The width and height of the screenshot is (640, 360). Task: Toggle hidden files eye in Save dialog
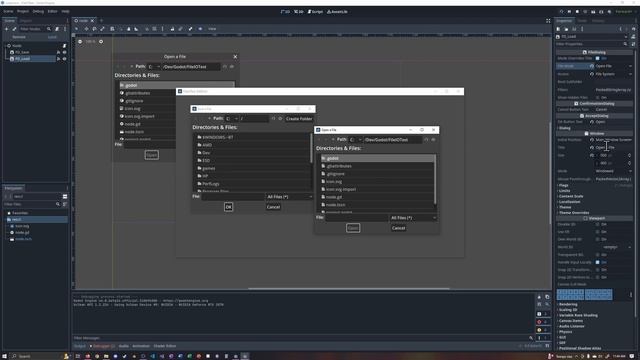280,119
